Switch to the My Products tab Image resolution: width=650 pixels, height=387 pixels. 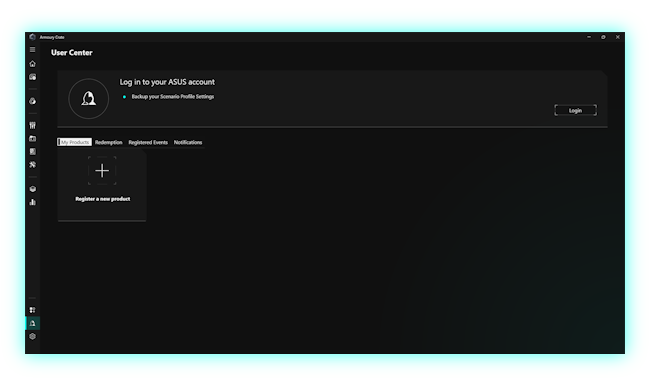[x=75, y=142]
